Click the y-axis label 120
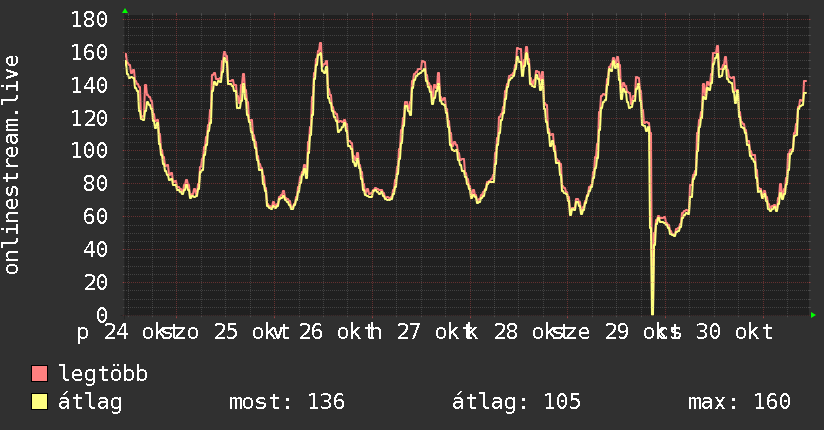824x430 pixels. pos(89,118)
